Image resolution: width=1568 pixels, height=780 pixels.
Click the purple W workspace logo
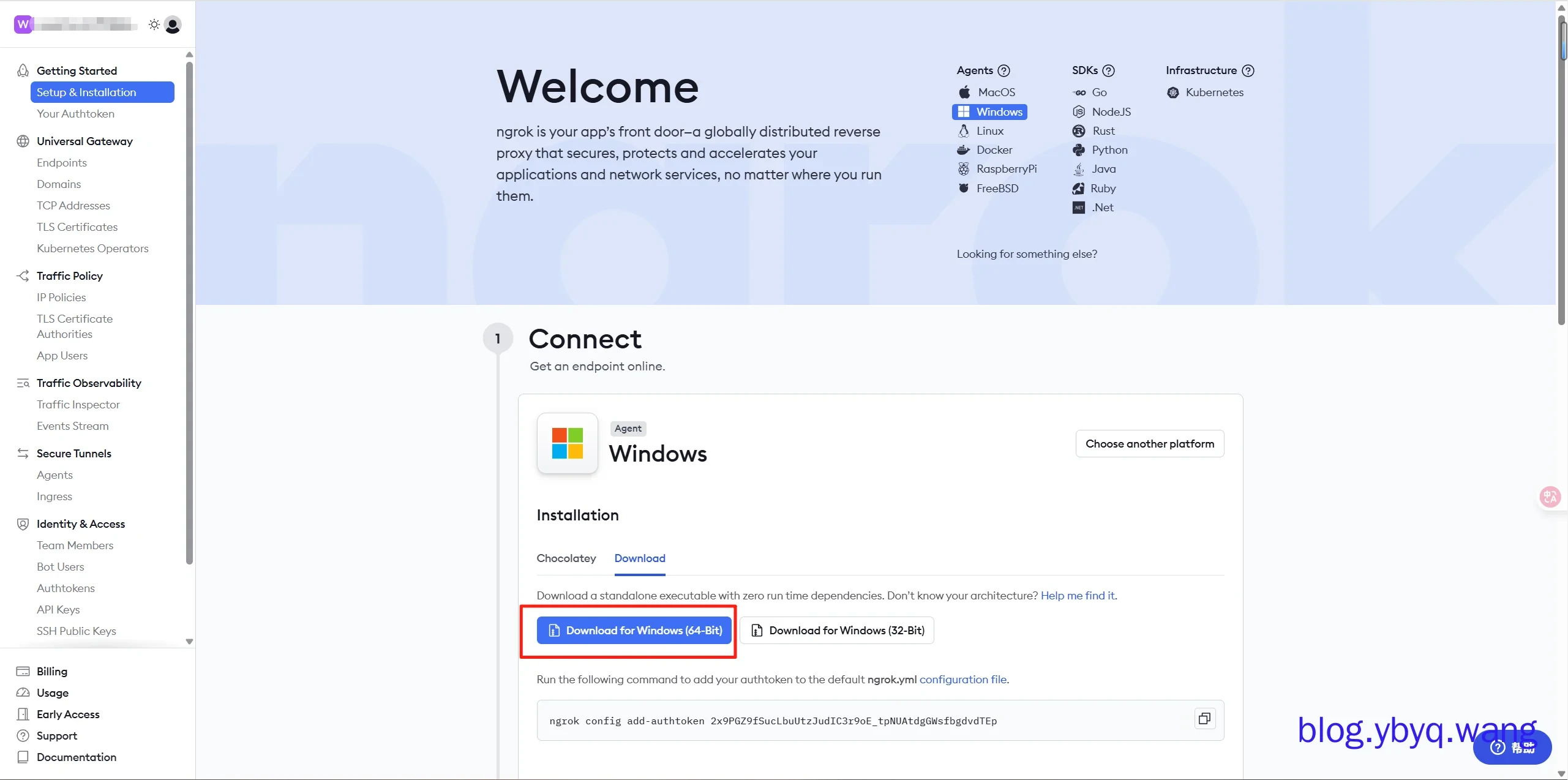pos(23,24)
